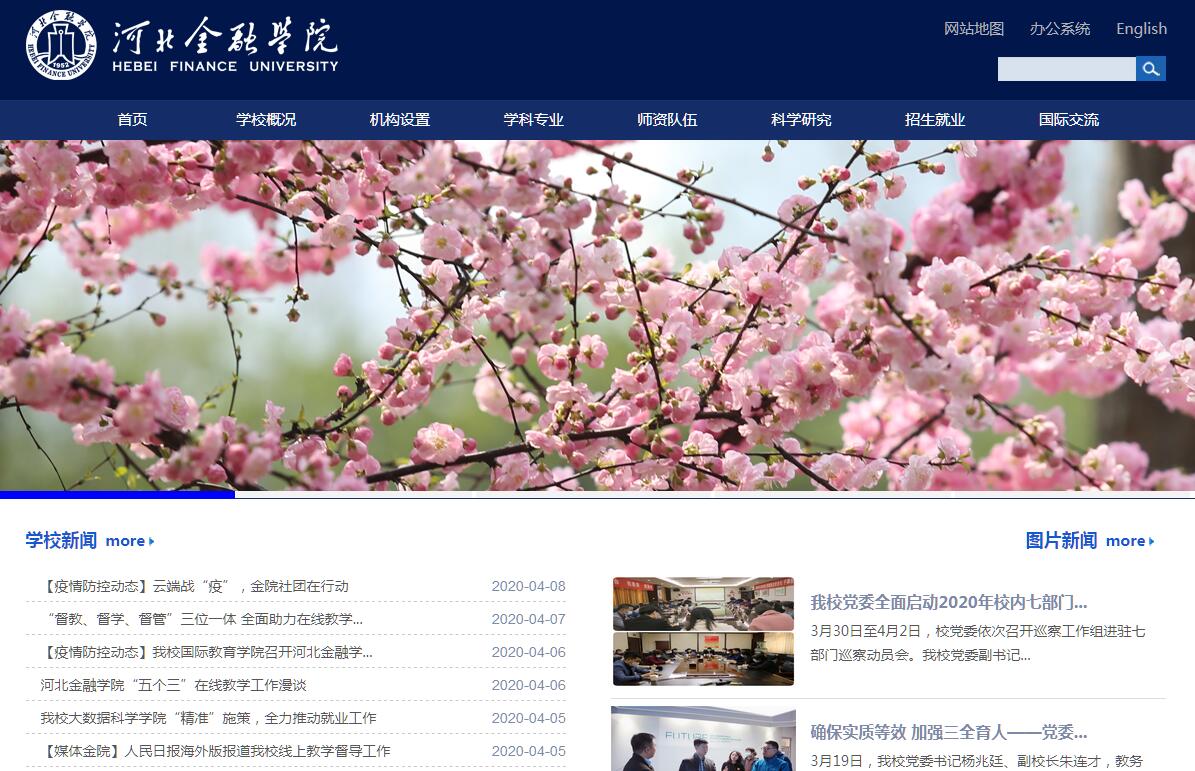Open the 师资队伍 menu
1195x771 pixels.
(x=667, y=120)
